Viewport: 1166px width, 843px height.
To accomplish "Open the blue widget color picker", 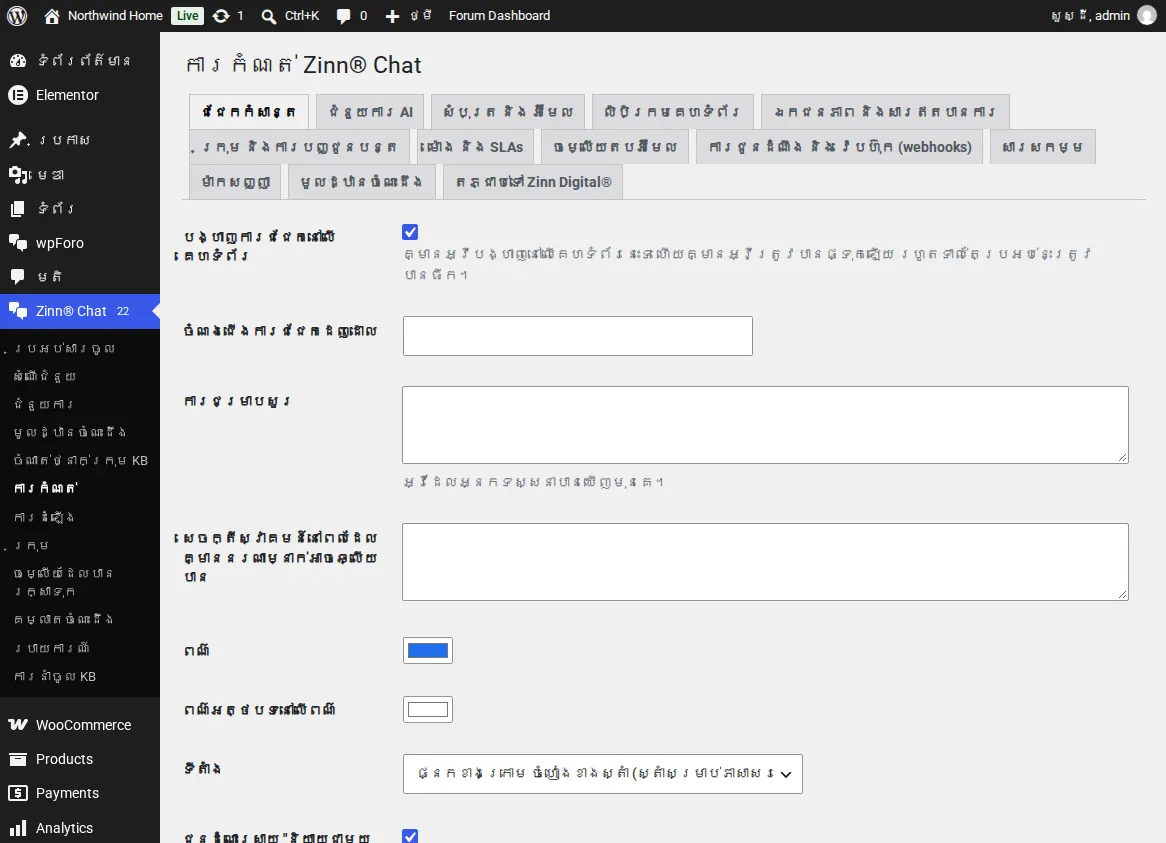I will [x=428, y=650].
